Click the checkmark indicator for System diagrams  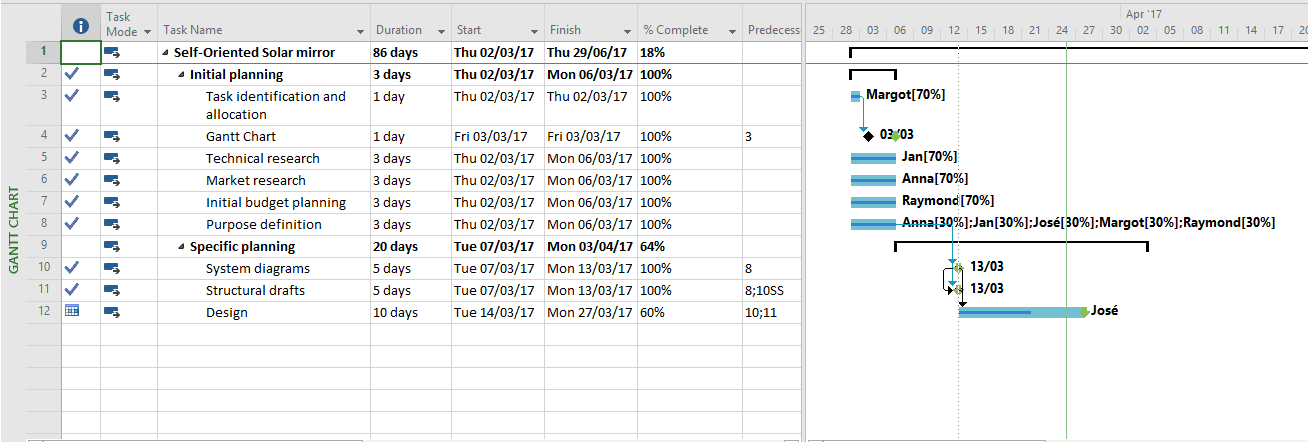[x=71, y=267]
